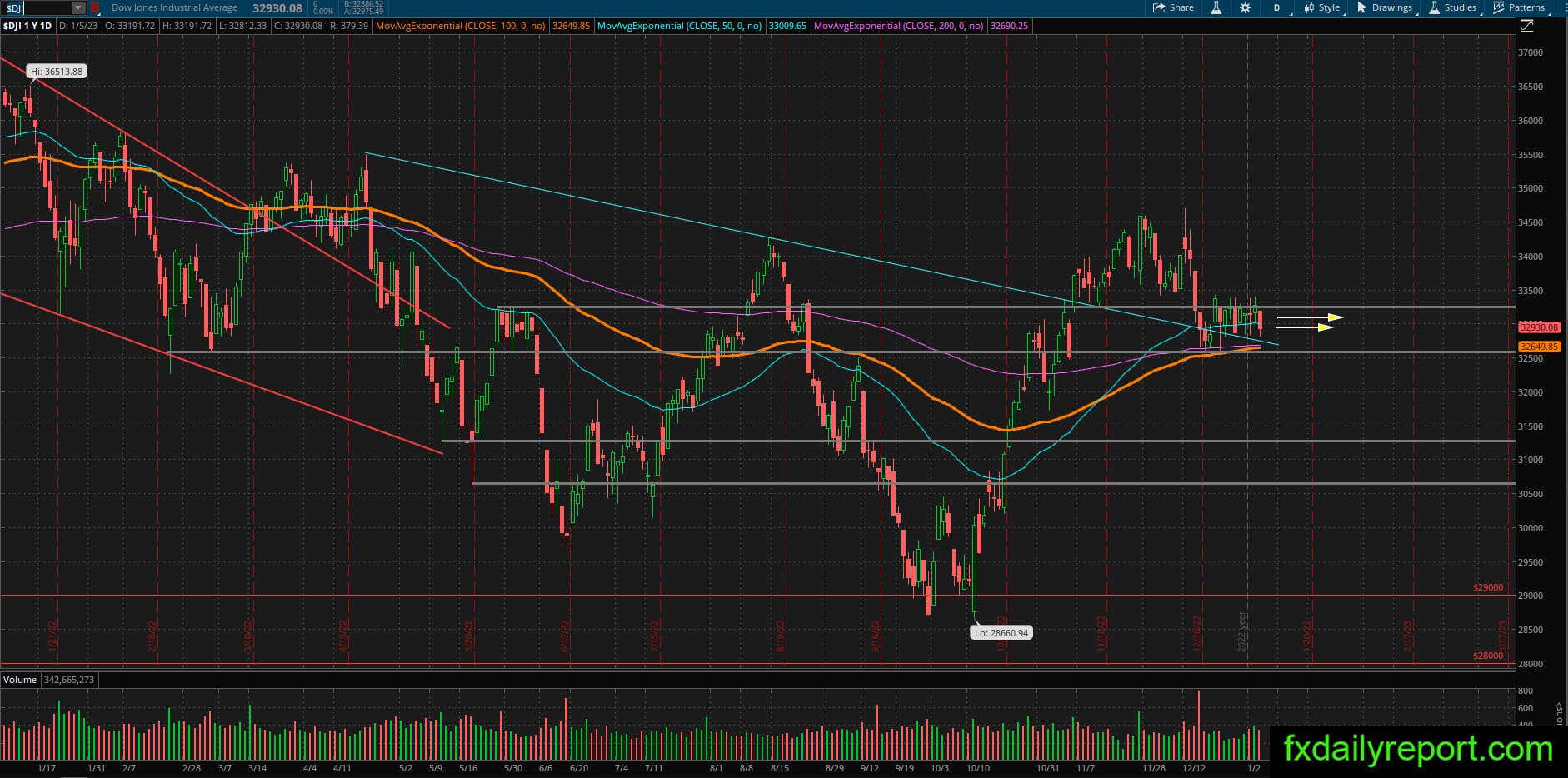This screenshot has height=778, width=1568.
Task: Click the $29000 red price level label
Action: click(x=1488, y=587)
